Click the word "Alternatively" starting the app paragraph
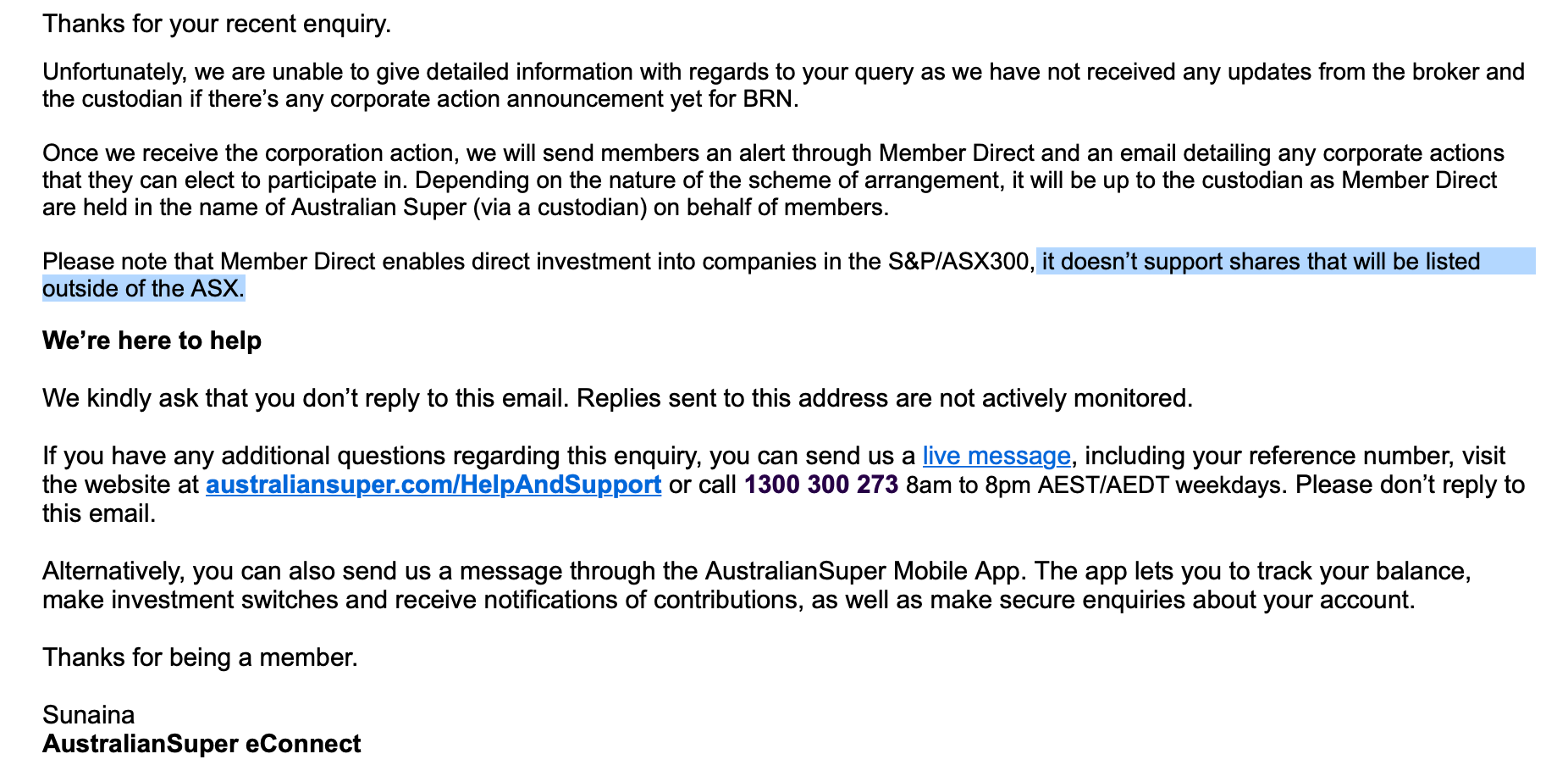Image resolution: width=1568 pixels, height=776 pixels. click(x=112, y=571)
